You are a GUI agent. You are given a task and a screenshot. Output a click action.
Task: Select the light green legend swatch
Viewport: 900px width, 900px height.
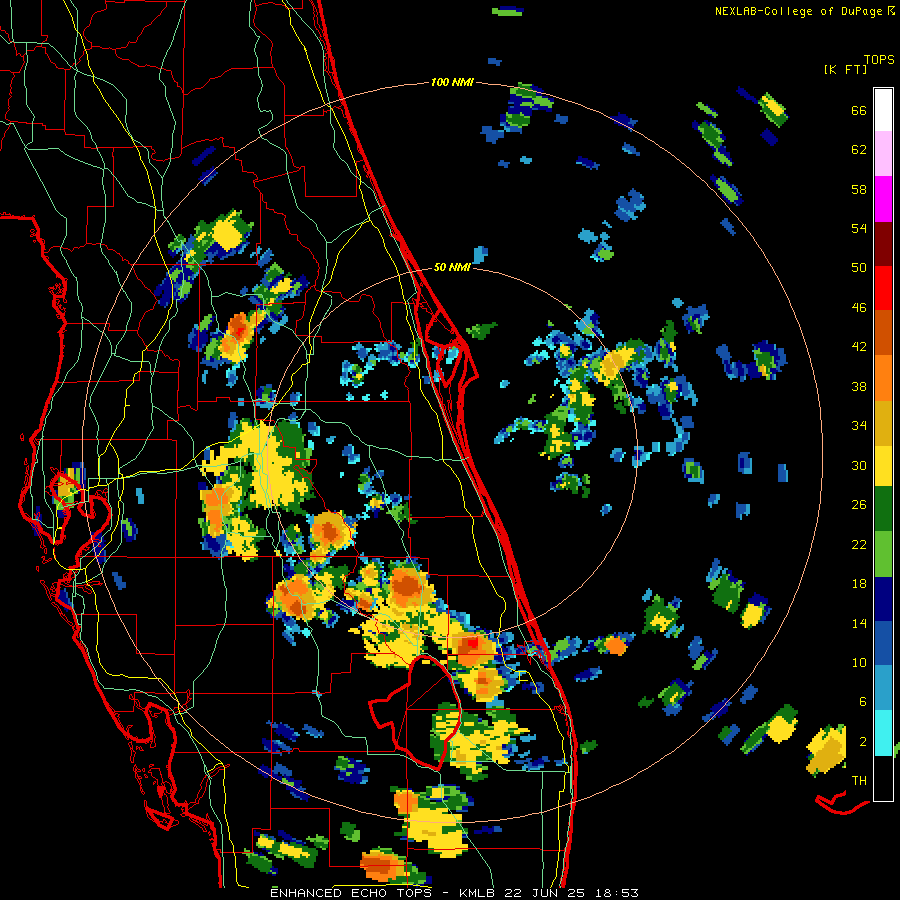(x=883, y=554)
